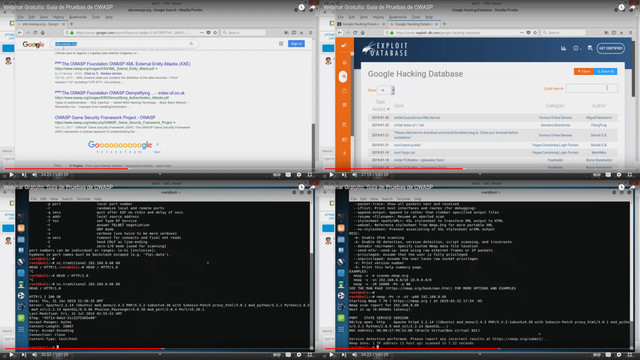Viewport: 640px width, 360px height.
Task: Select Exploit-DB sidebar home icon
Action: point(344,62)
